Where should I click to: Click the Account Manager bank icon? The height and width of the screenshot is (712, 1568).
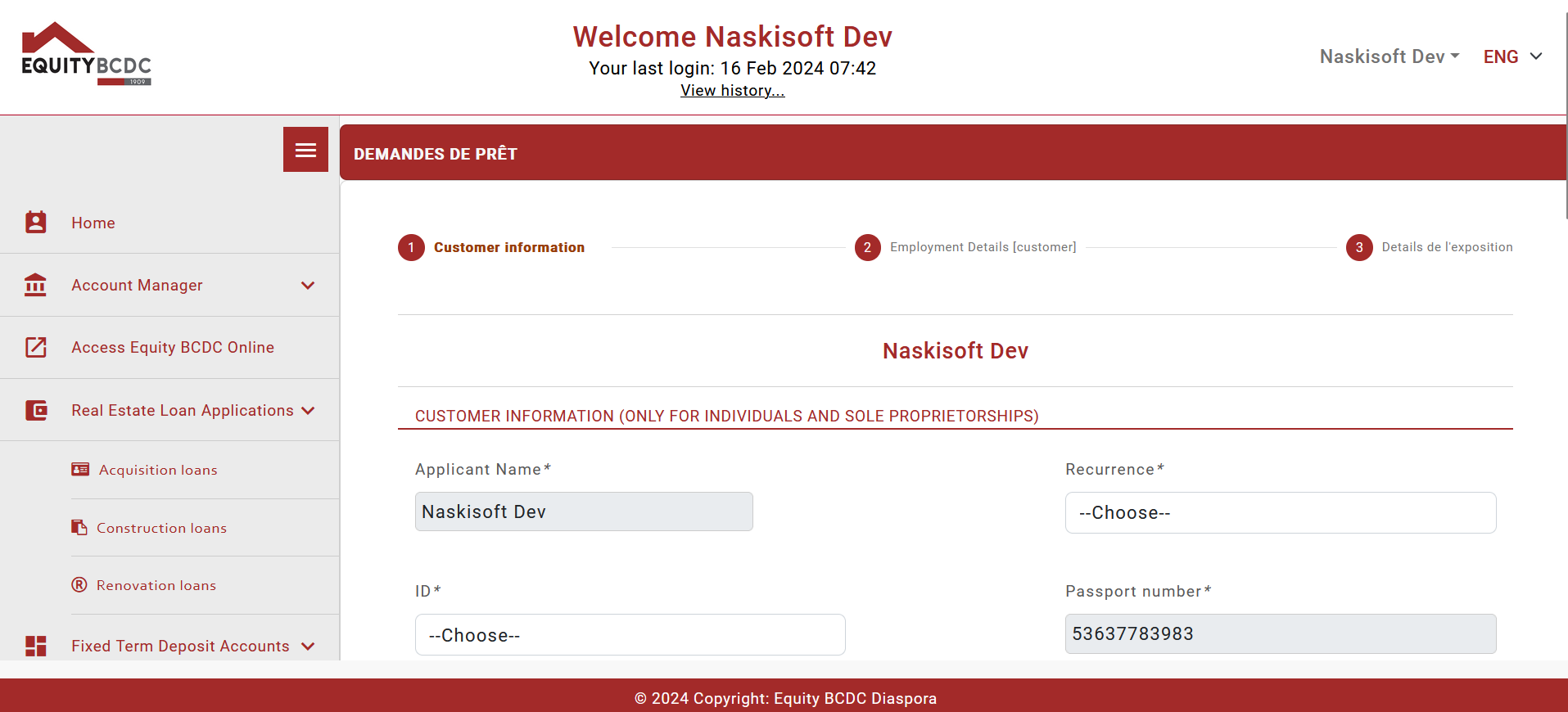click(35, 285)
